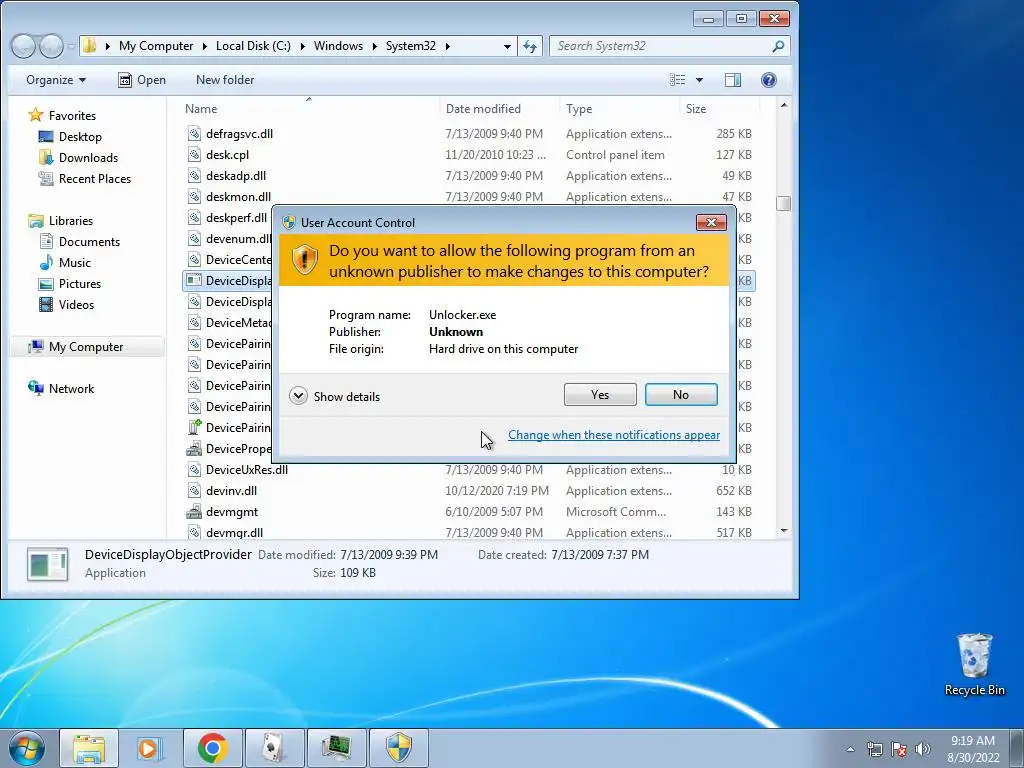Click scroll up arrow in file list
The image size is (1024, 768).
pyautogui.click(x=784, y=105)
